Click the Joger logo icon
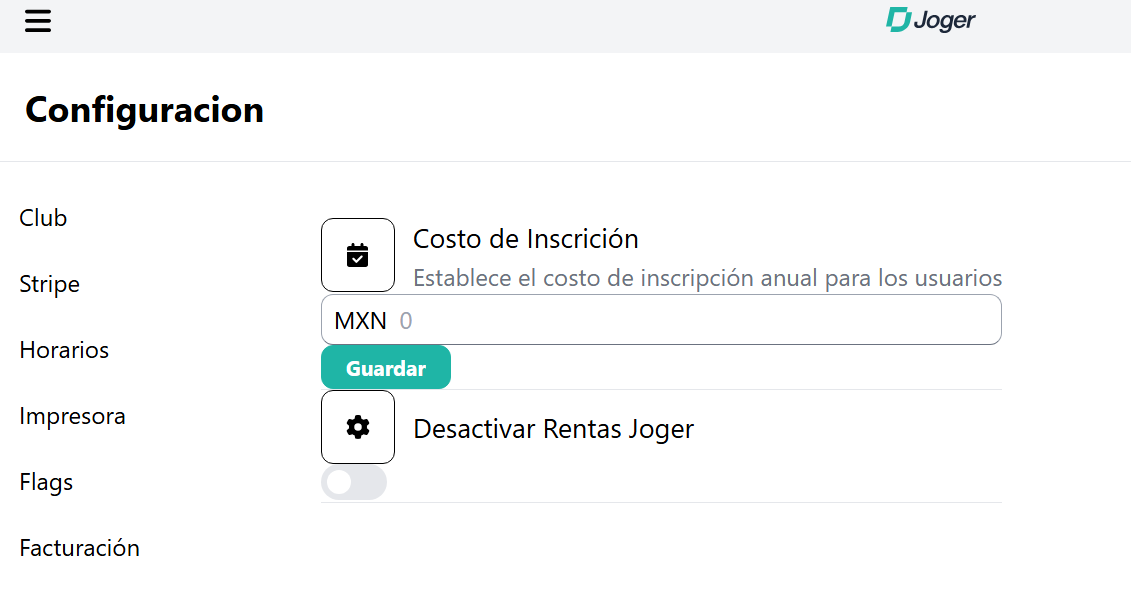This screenshot has width=1131, height=589. click(898, 19)
